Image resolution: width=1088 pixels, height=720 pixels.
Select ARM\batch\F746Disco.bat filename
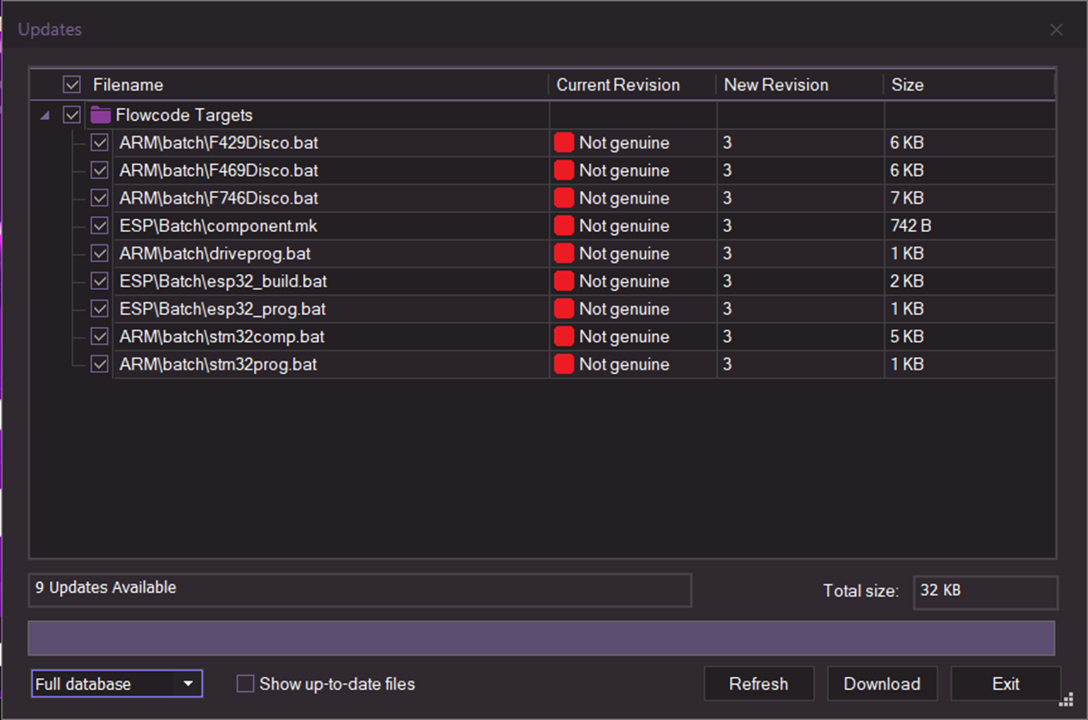click(219, 198)
